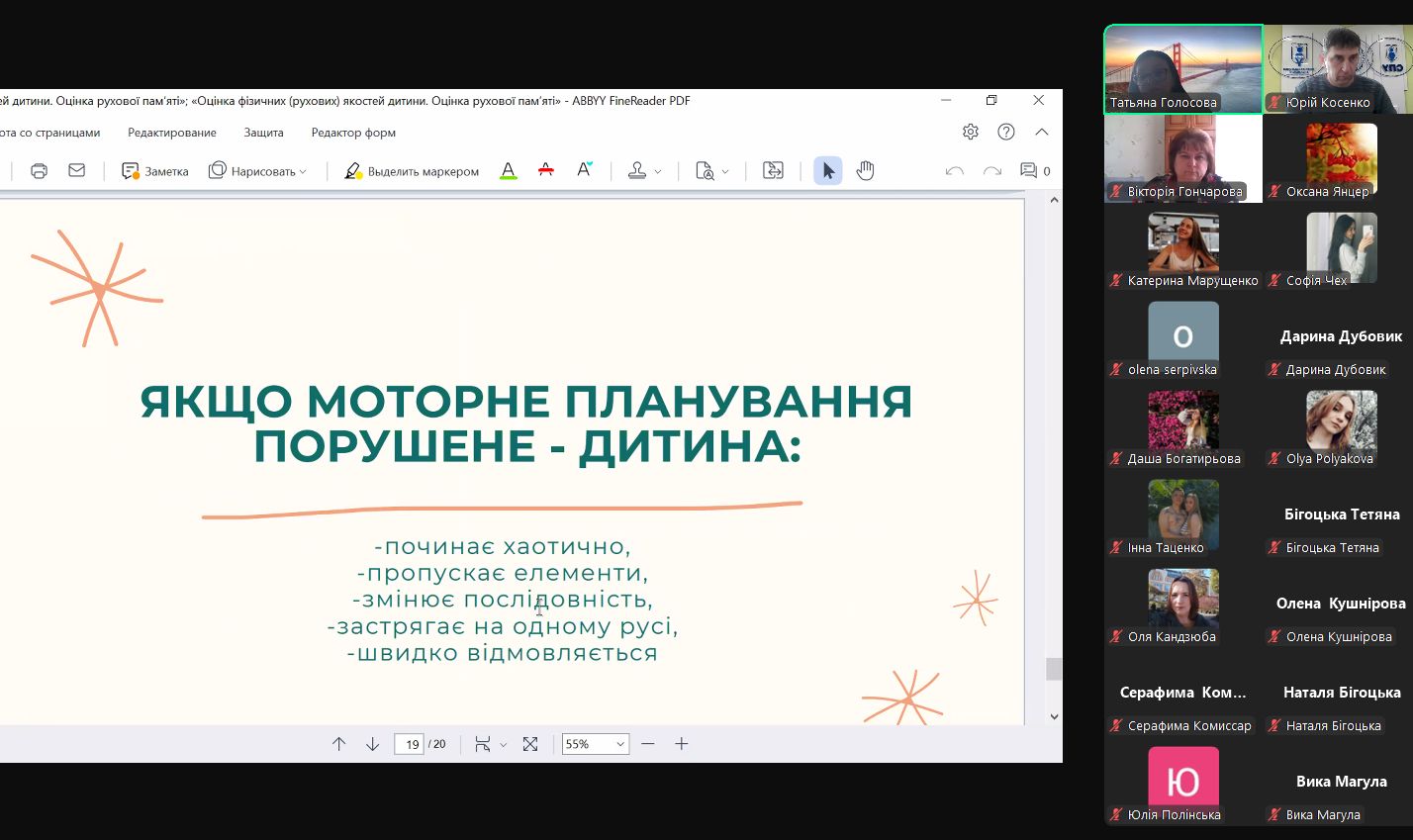Activate the arrow selection tool
This screenshot has height=840, width=1413.
pyautogui.click(x=828, y=171)
